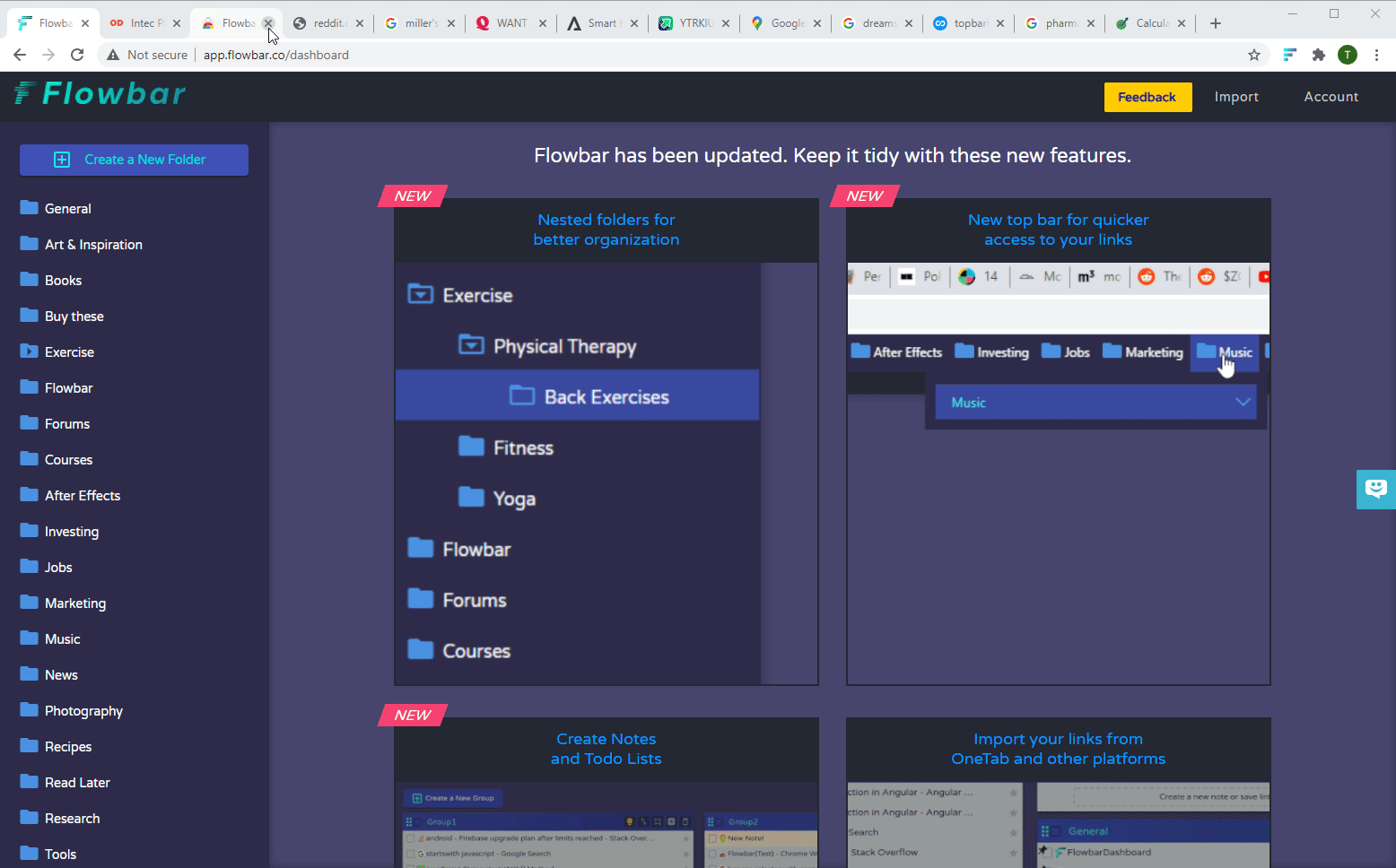The width and height of the screenshot is (1396, 868).
Task: Open a new browser tab with plus
Action: point(1216,23)
